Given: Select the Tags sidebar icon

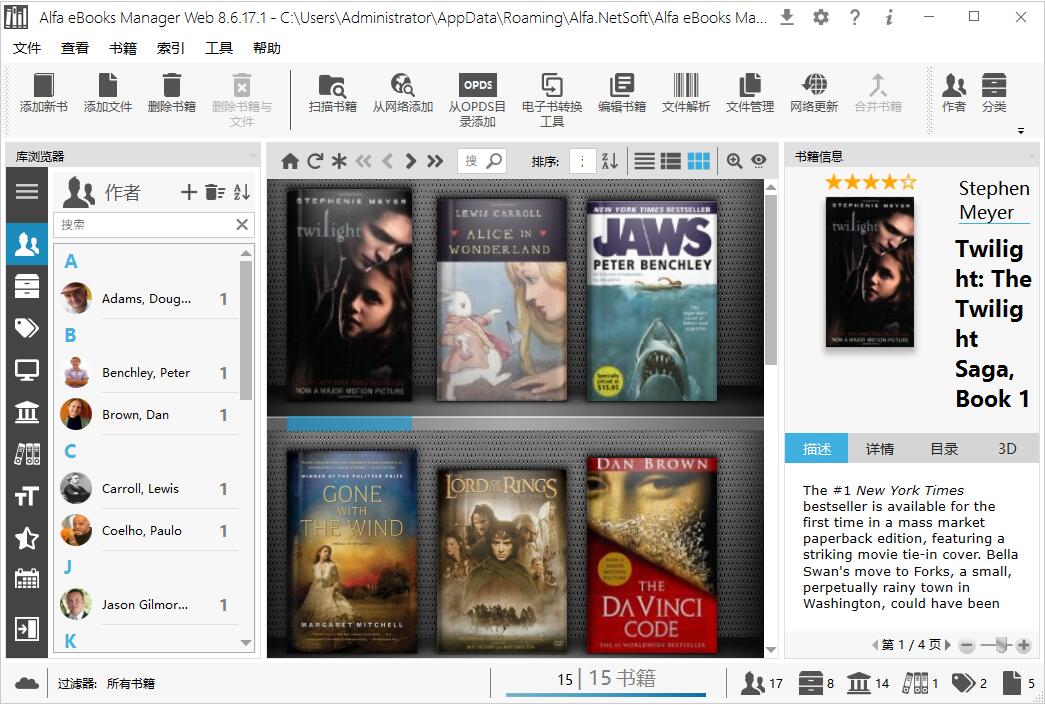Looking at the screenshot, I should point(27,328).
